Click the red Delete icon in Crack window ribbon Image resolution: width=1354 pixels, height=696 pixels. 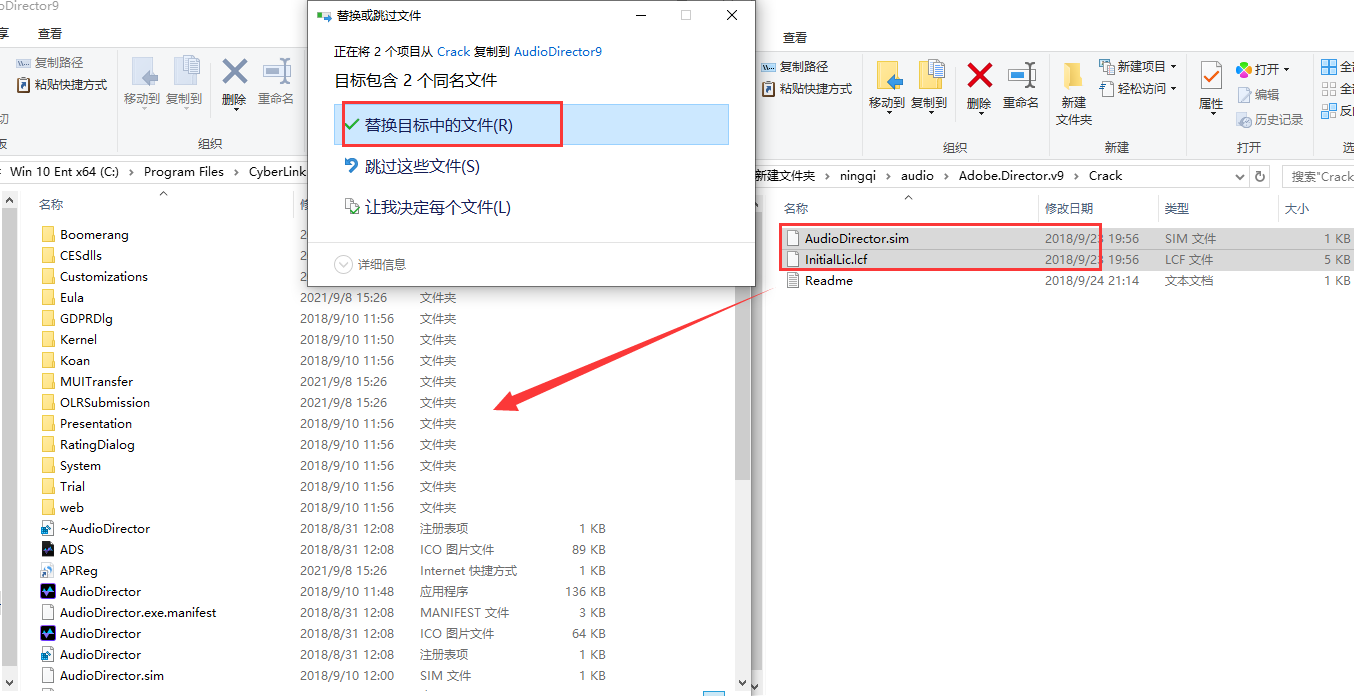[x=980, y=75]
